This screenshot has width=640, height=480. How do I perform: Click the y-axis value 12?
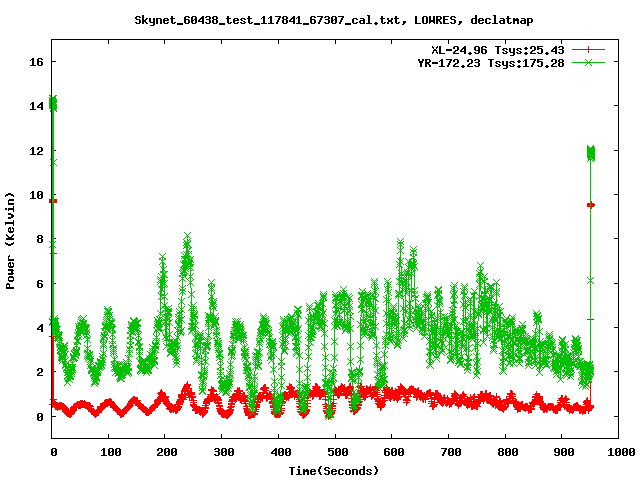[x=36, y=151]
